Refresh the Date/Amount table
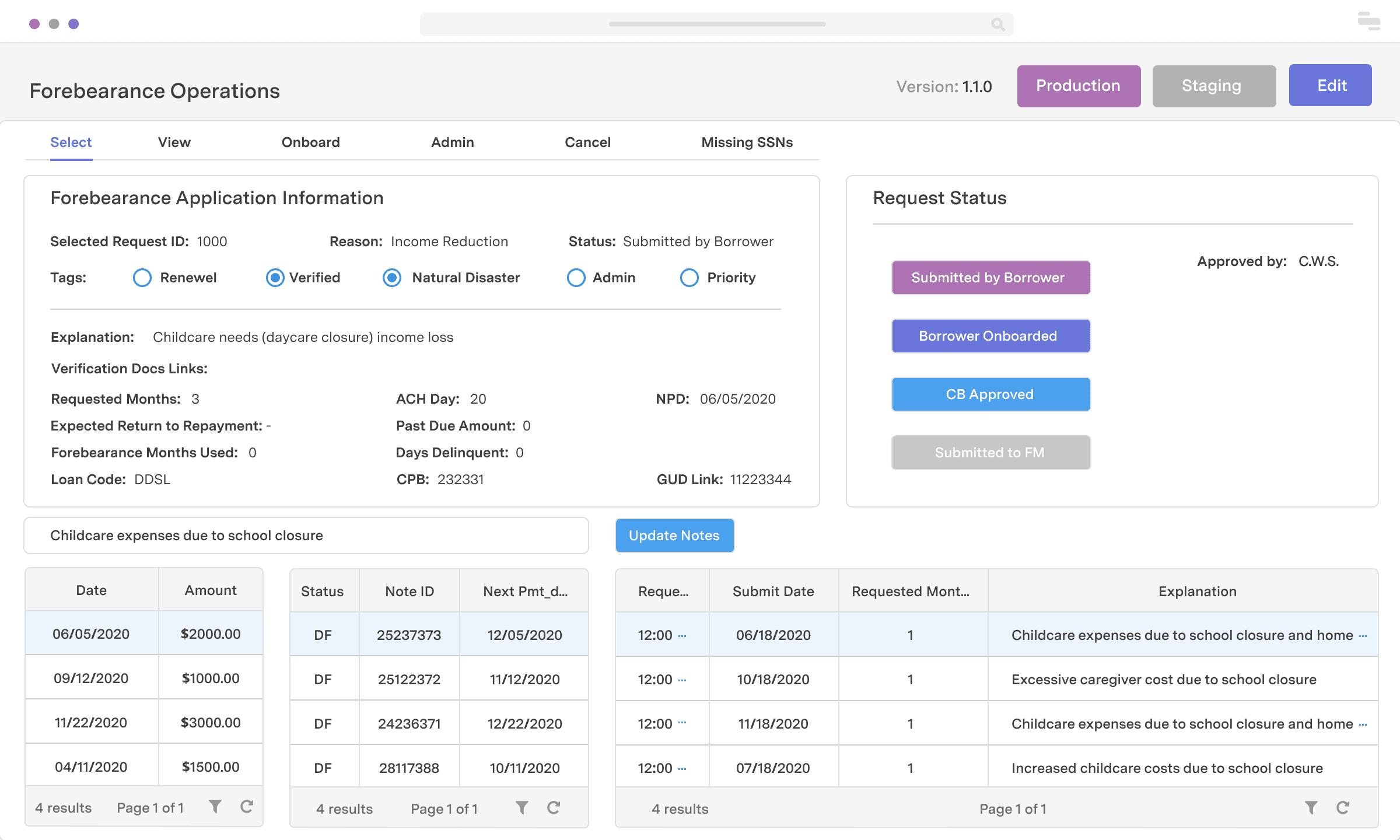Screen dimensions: 1400x840 coord(247,807)
